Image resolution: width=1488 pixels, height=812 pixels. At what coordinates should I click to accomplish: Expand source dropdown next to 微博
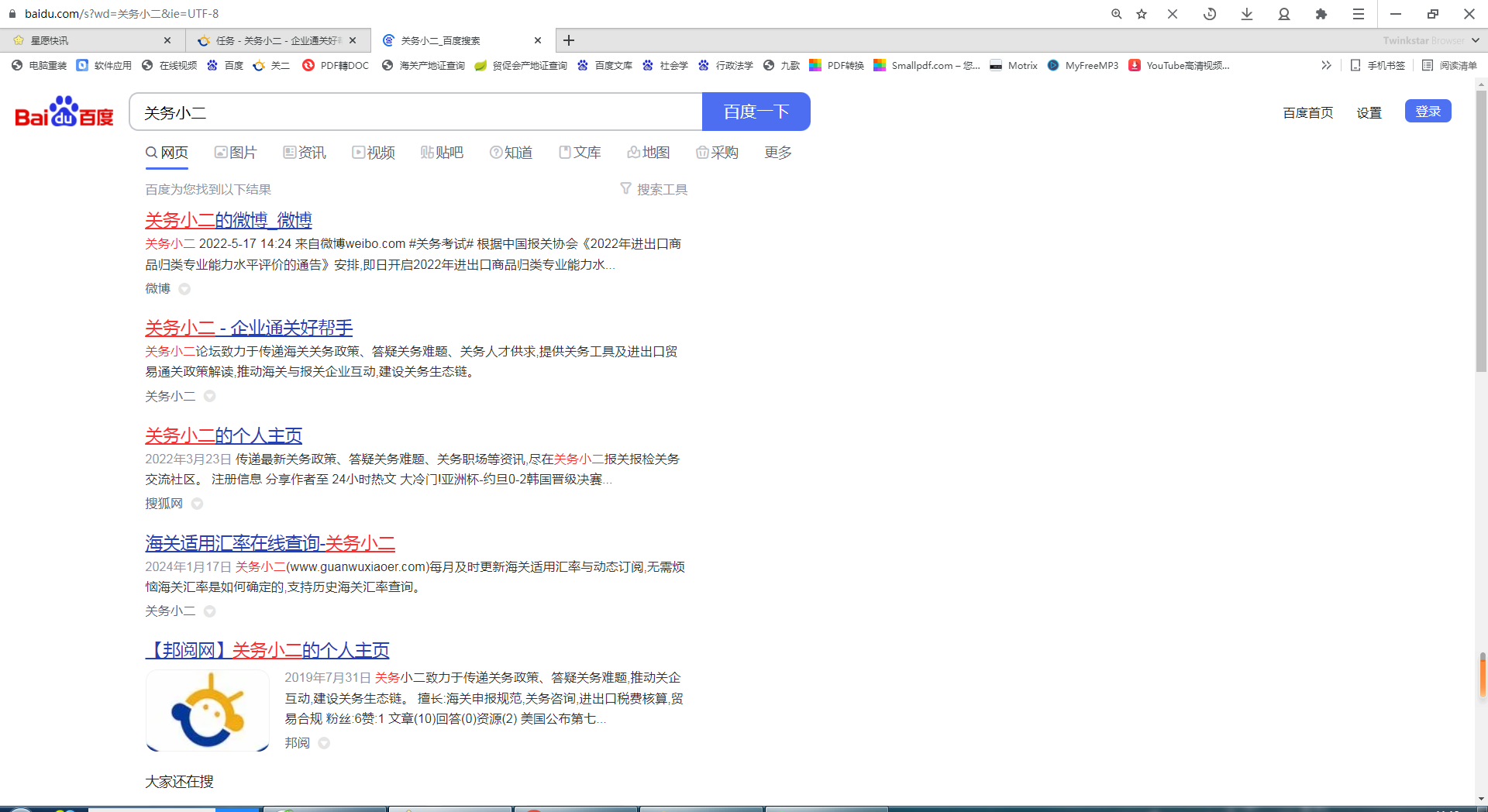coord(184,289)
